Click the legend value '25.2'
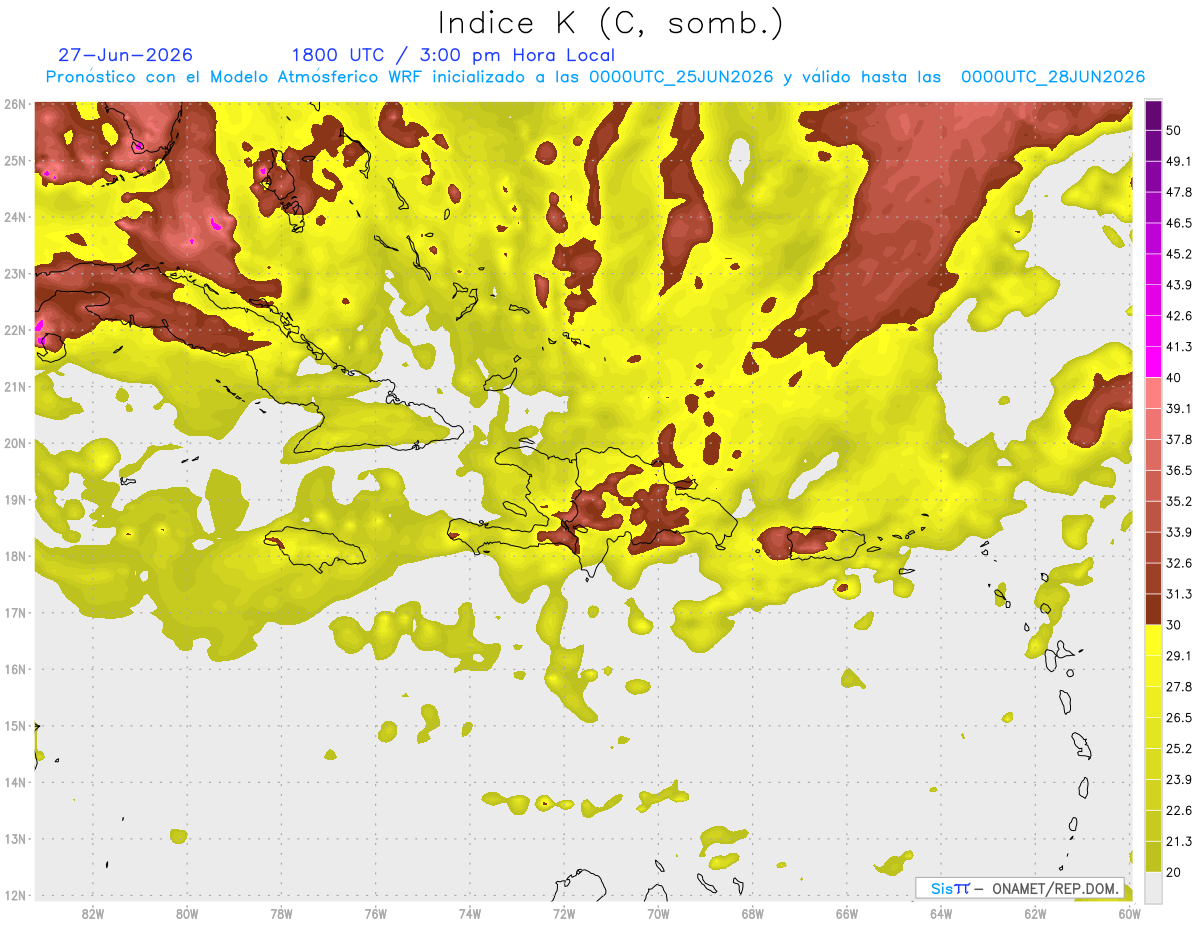The width and height of the screenshot is (1200, 927). point(1179,749)
